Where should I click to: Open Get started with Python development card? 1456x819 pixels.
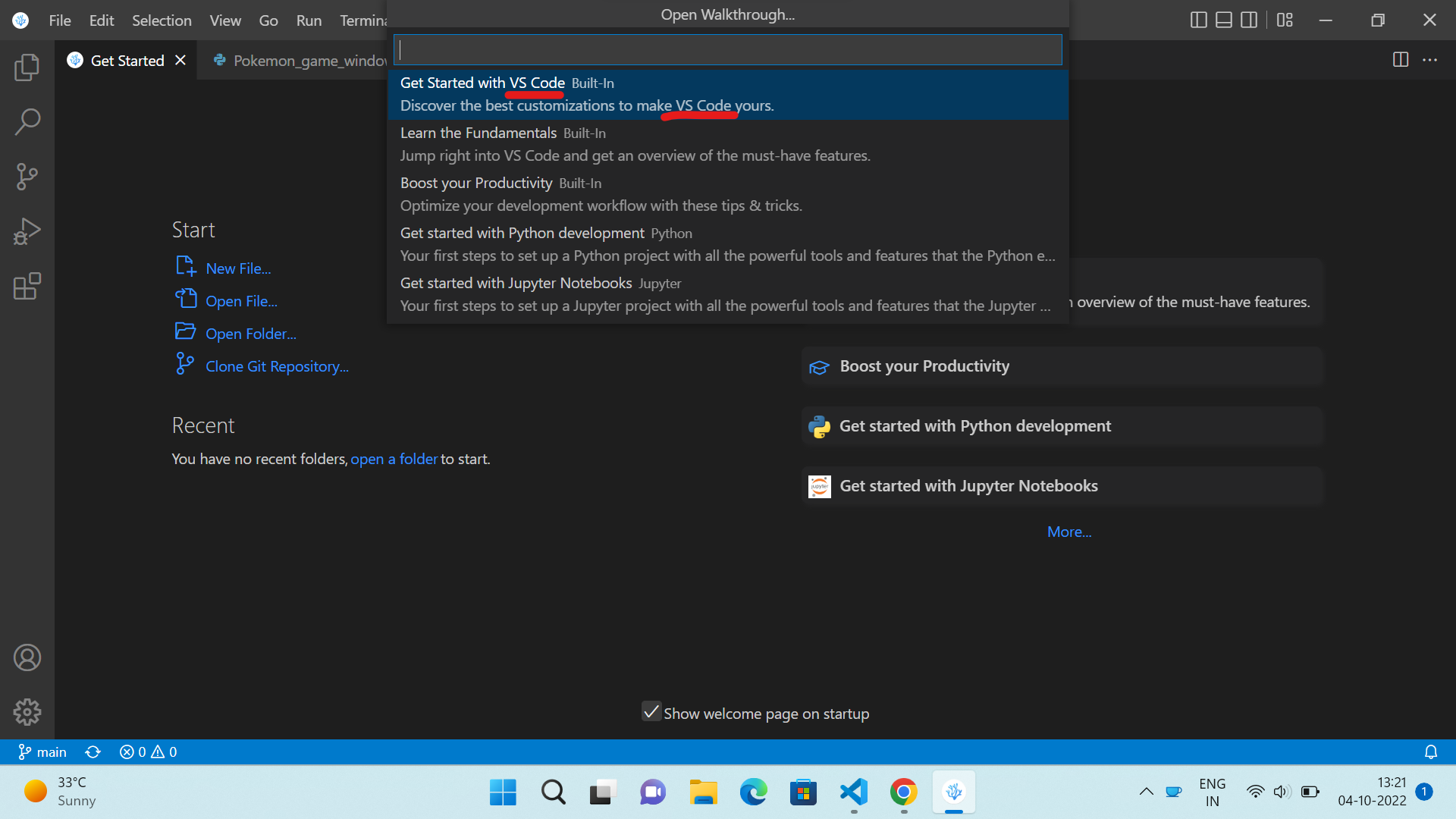coord(1062,426)
